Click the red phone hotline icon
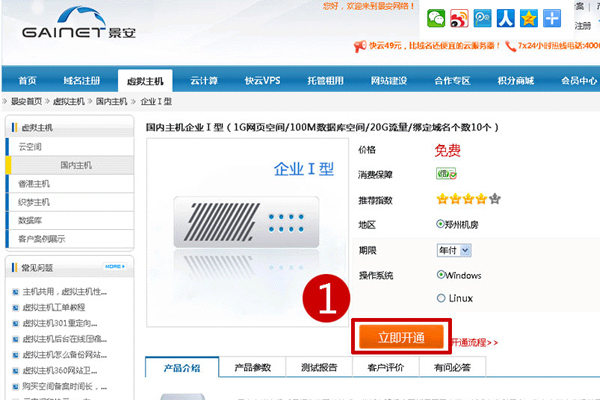Image resolution: width=600 pixels, height=400 pixels. click(510, 46)
